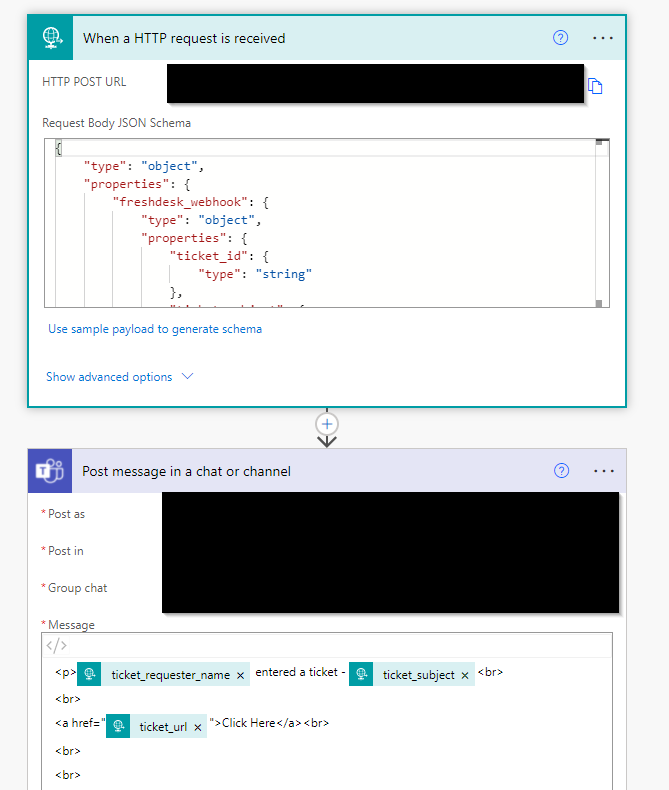Copy the HTTP POST URL

595,86
